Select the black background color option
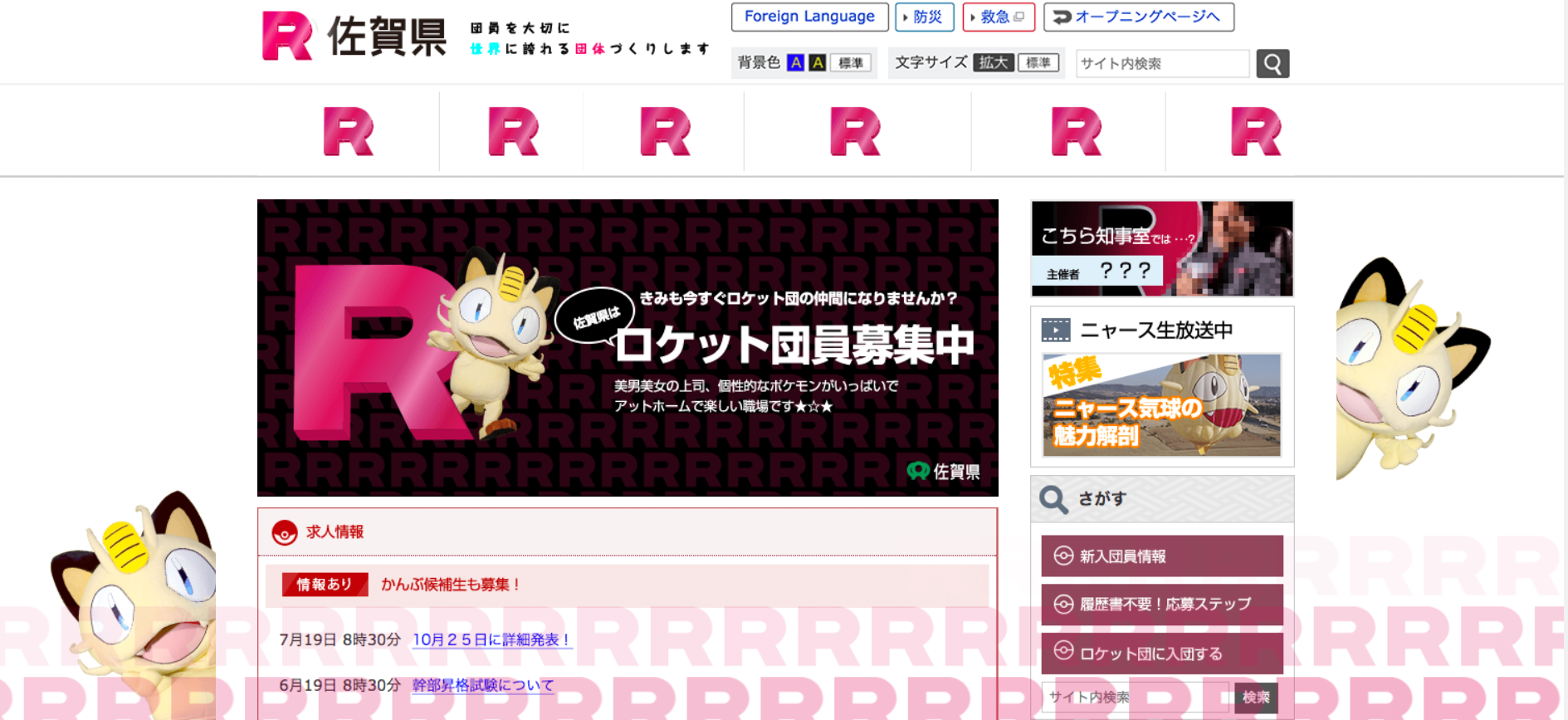The image size is (1568, 720). pos(818,63)
